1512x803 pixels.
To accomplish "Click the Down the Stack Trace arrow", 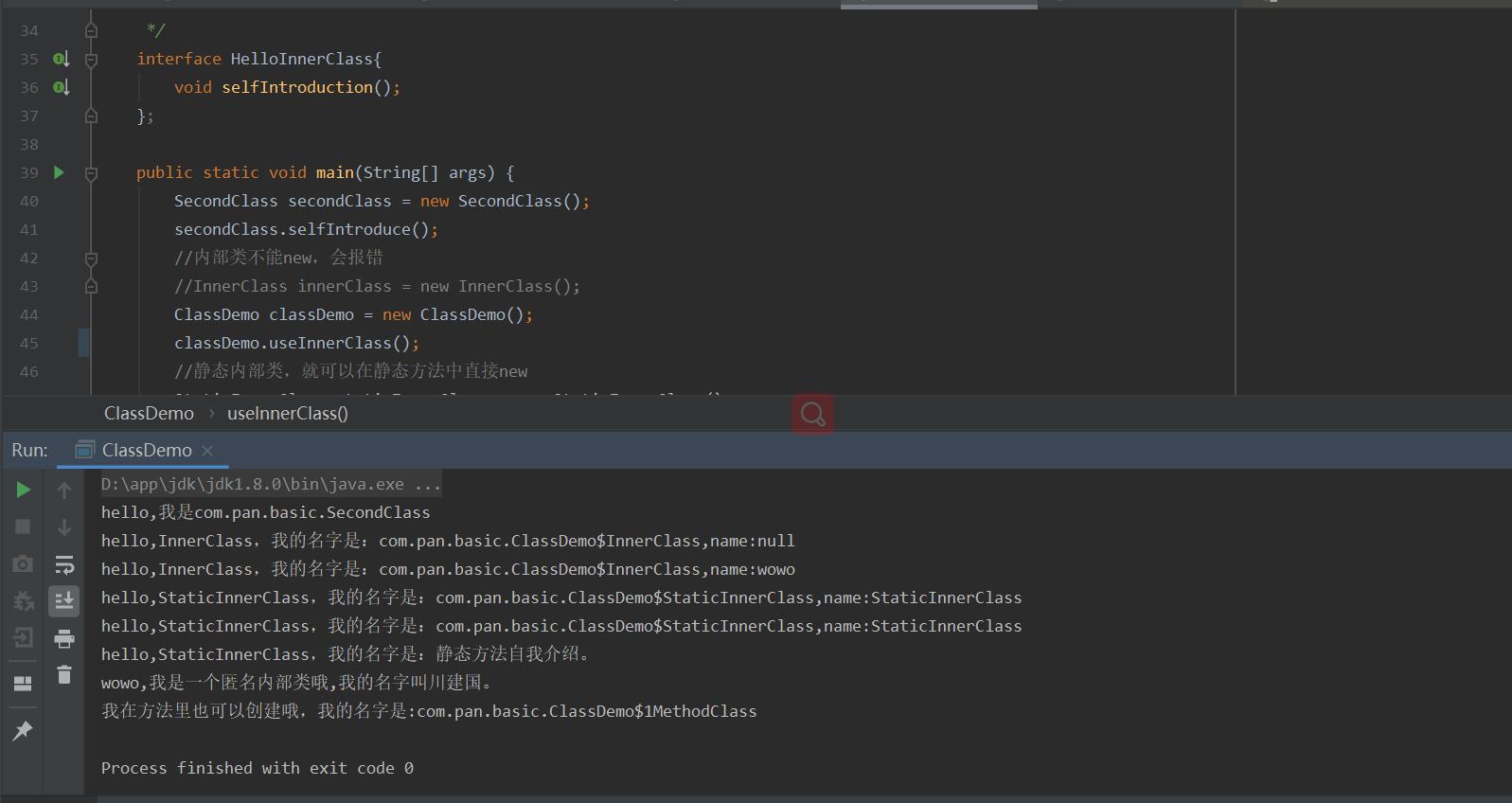I will tap(64, 526).
